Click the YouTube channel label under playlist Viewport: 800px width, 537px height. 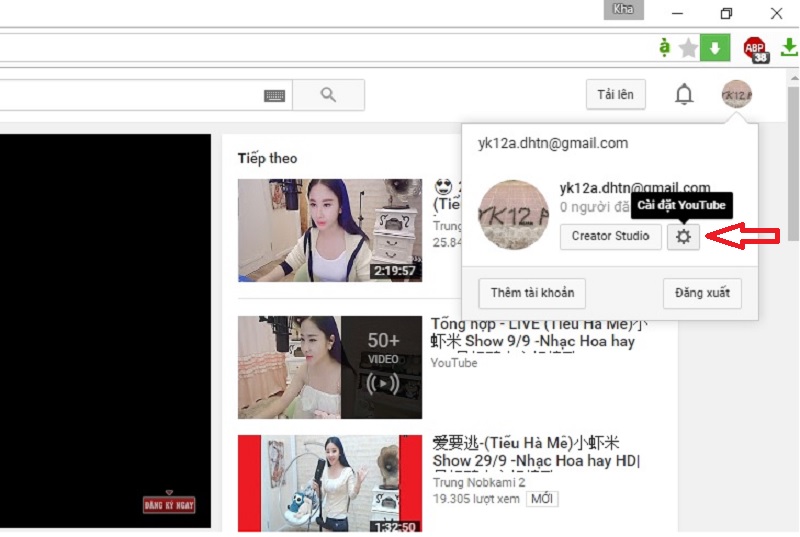[x=454, y=363]
